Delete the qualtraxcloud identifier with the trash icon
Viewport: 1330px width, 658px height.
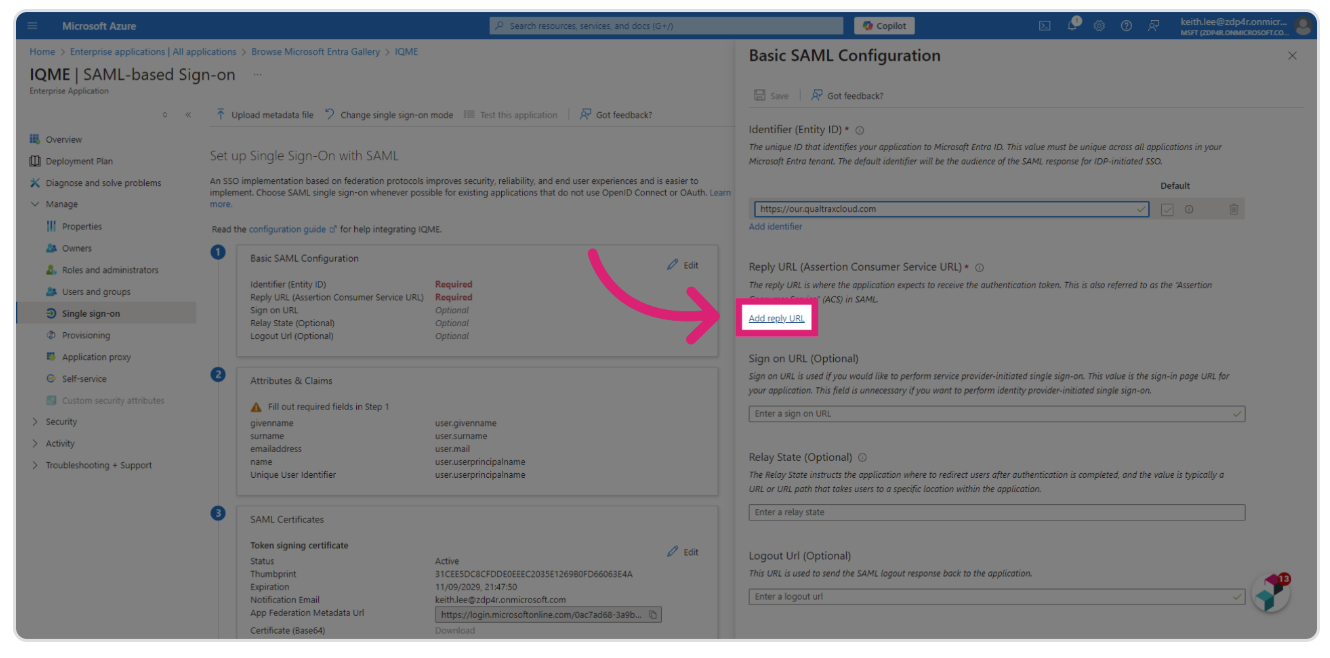(x=1234, y=209)
